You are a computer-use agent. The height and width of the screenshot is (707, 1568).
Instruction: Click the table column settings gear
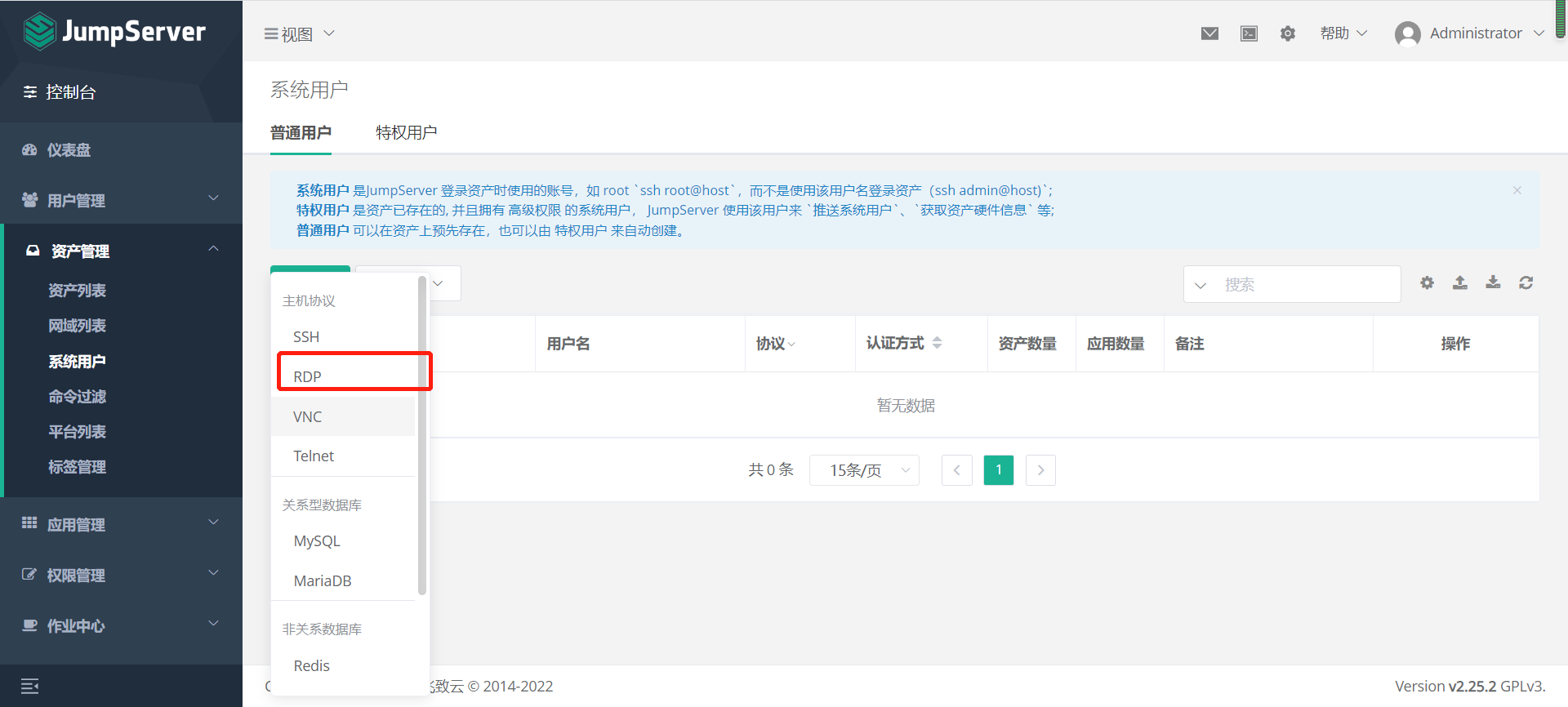[x=1427, y=282]
